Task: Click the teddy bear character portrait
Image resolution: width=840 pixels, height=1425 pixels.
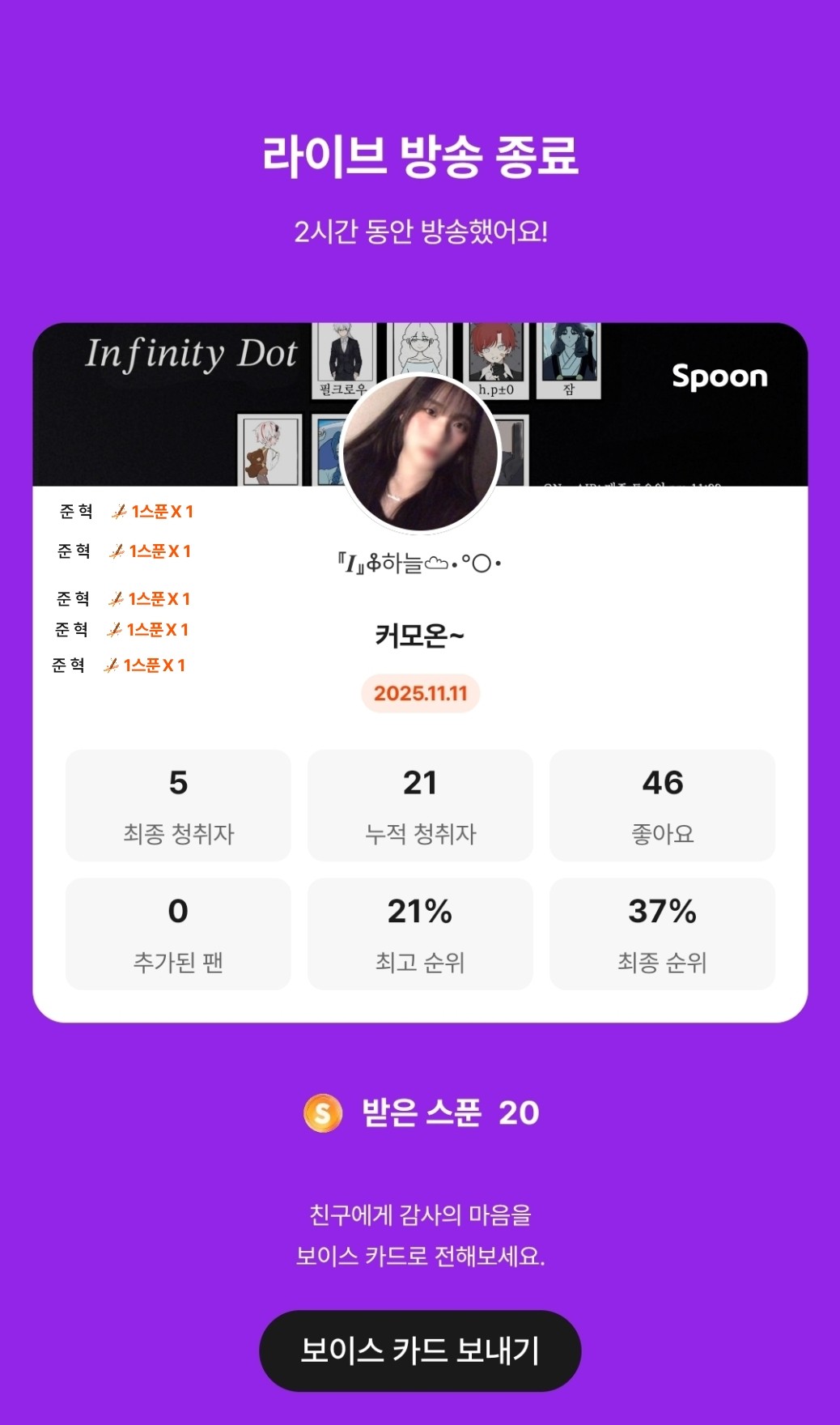Action: (x=269, y=450)
